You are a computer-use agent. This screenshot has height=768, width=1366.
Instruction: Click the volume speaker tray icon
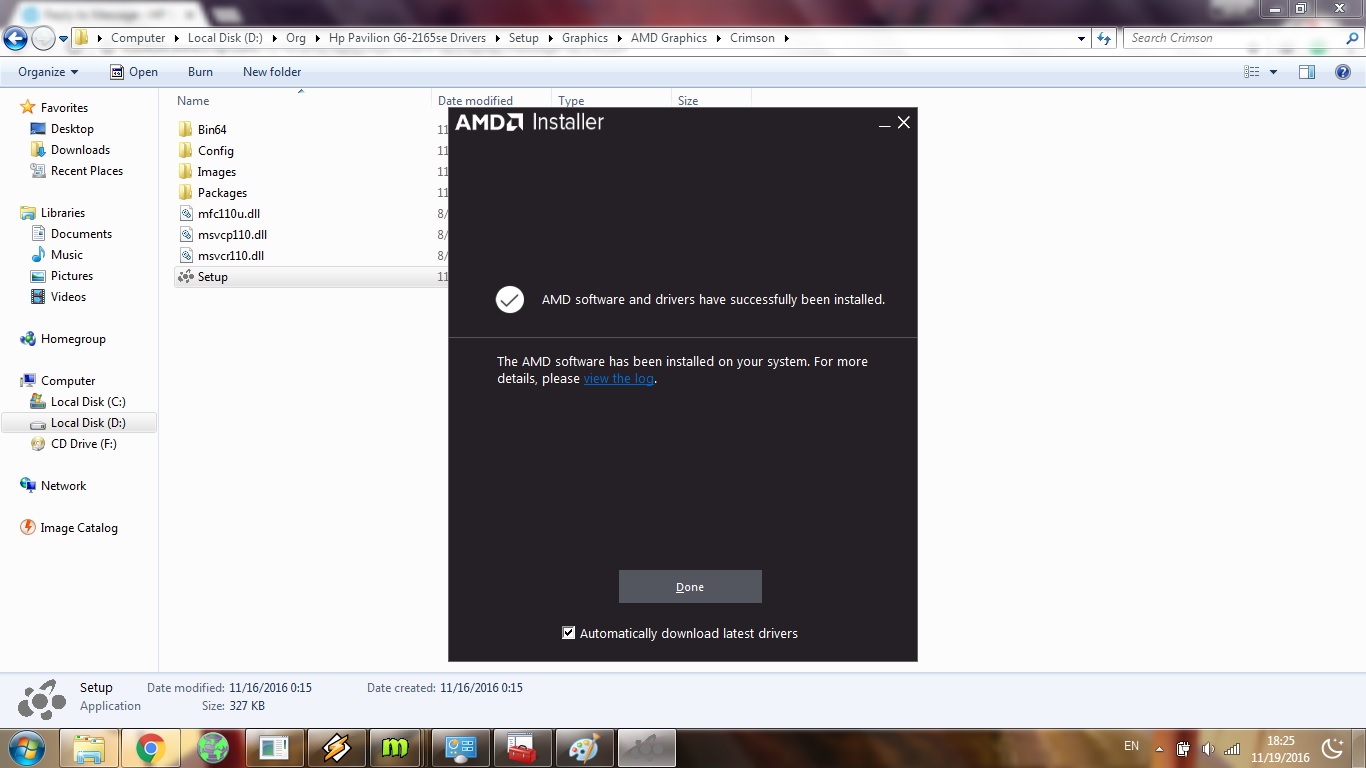[x=1208, y=748]
